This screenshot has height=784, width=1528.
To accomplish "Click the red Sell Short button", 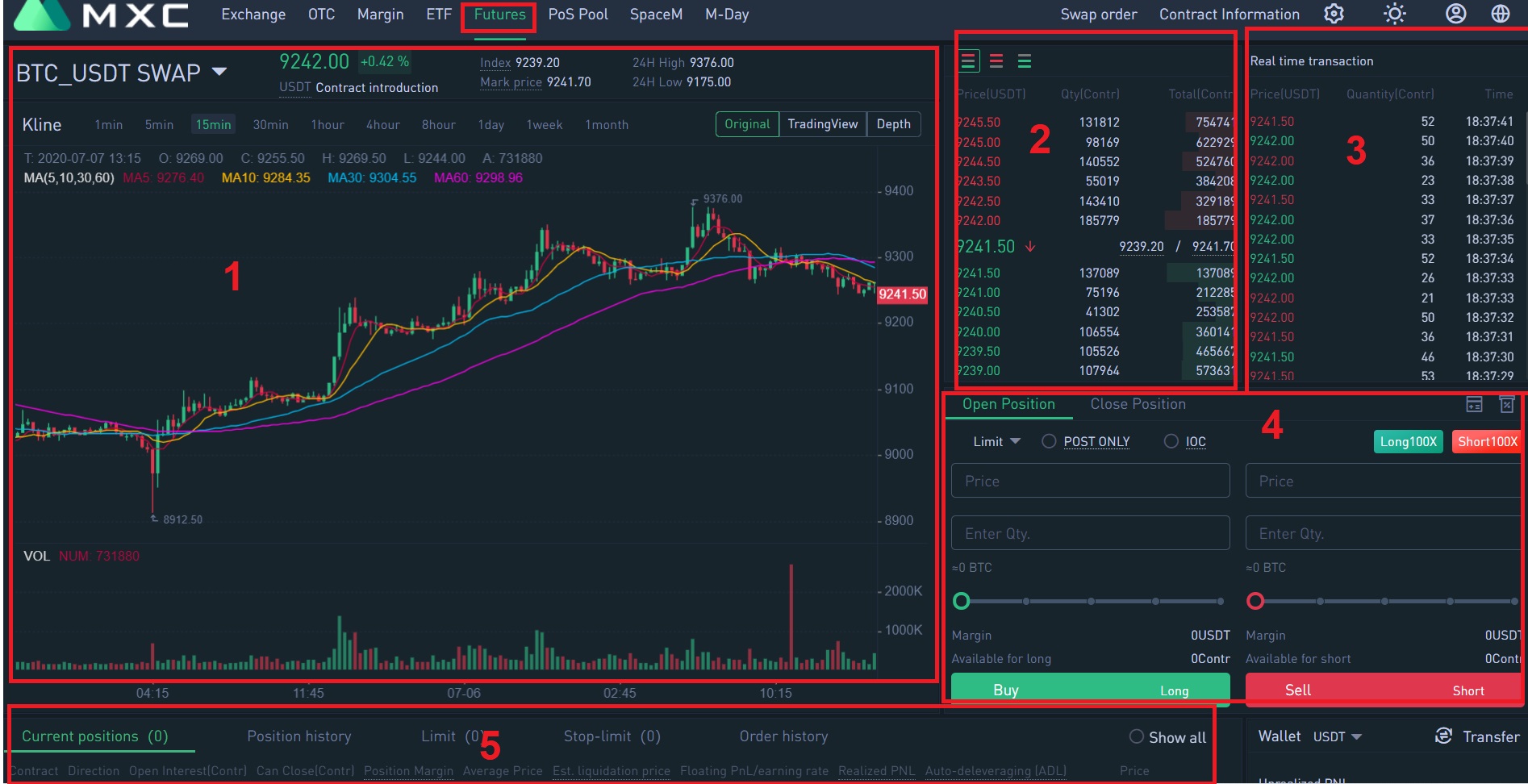I will [1383, 690].
